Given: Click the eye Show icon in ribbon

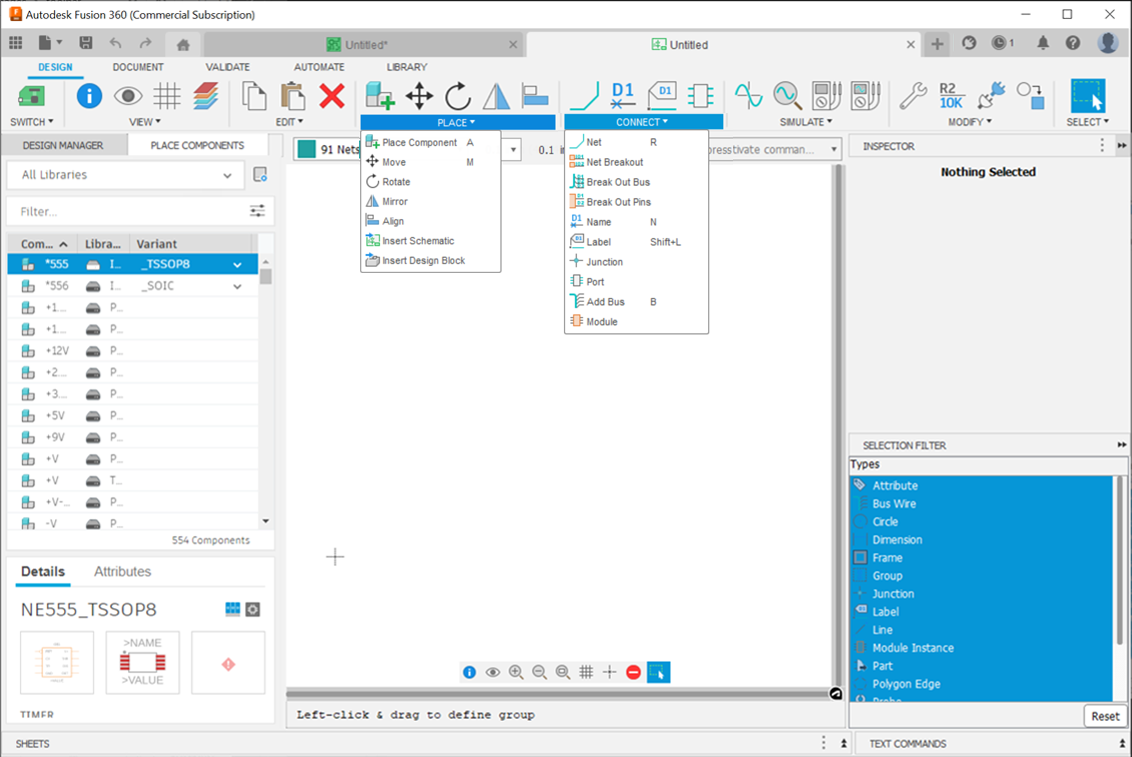Looking at the screenshot, I should point(128,96).
